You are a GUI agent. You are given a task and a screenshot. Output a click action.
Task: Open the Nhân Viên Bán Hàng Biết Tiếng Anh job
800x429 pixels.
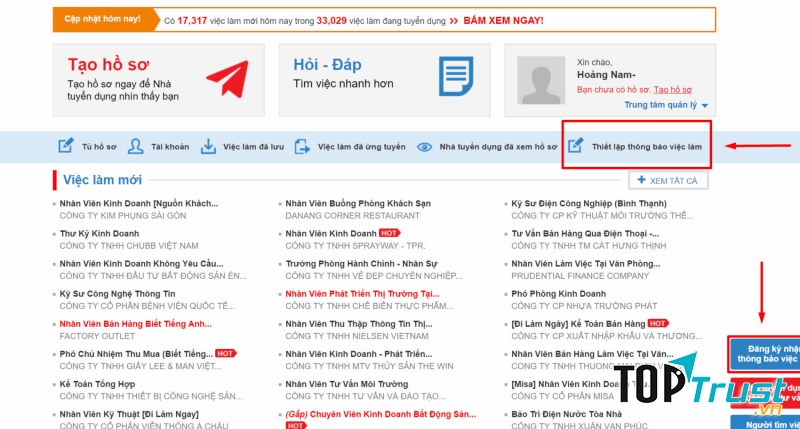[x=135, y=323]
